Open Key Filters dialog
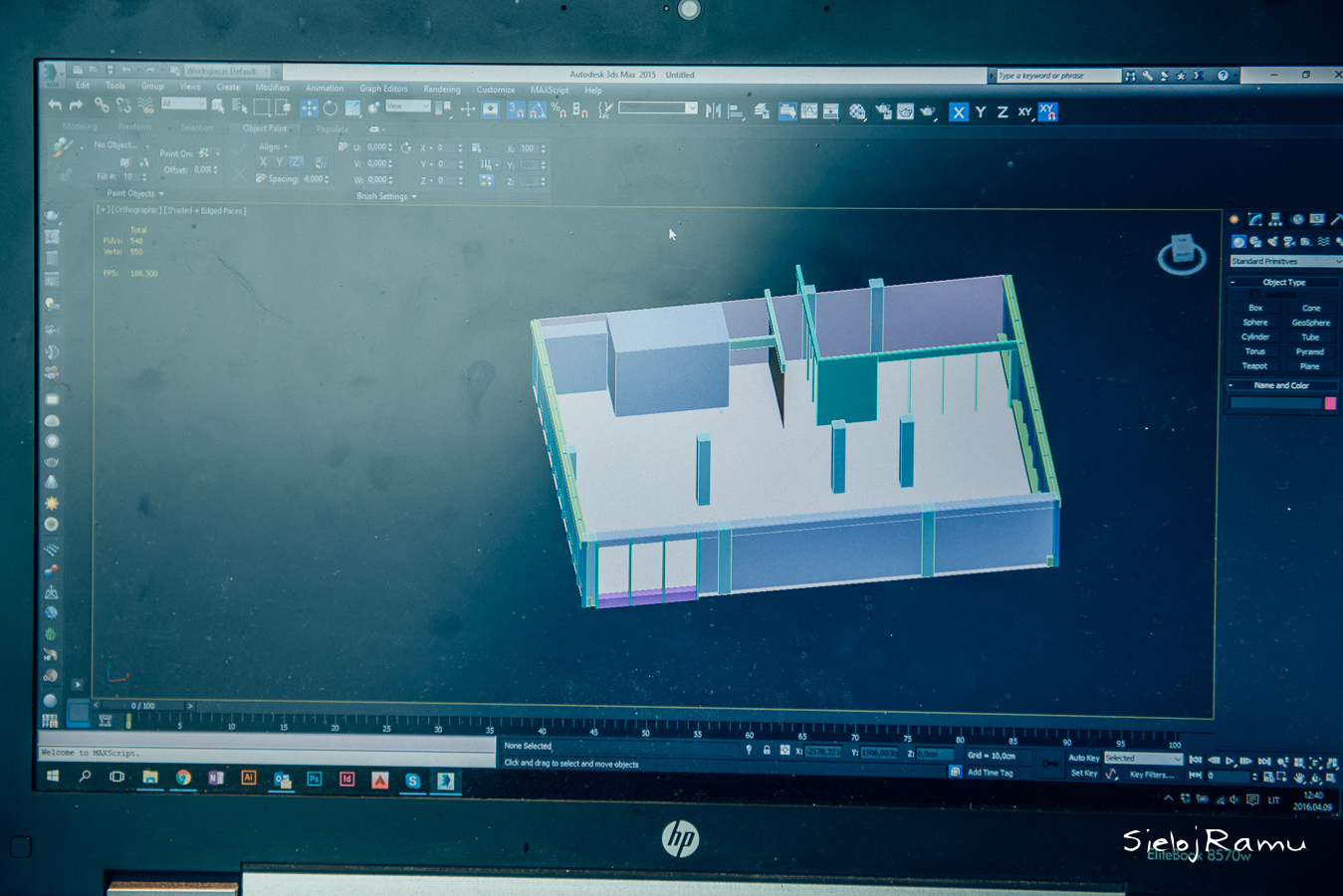 (x=1152, y=775)
